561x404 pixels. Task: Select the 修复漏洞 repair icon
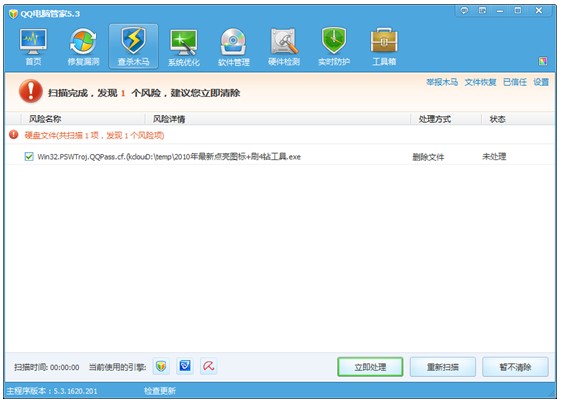click(x=83, y=46)
